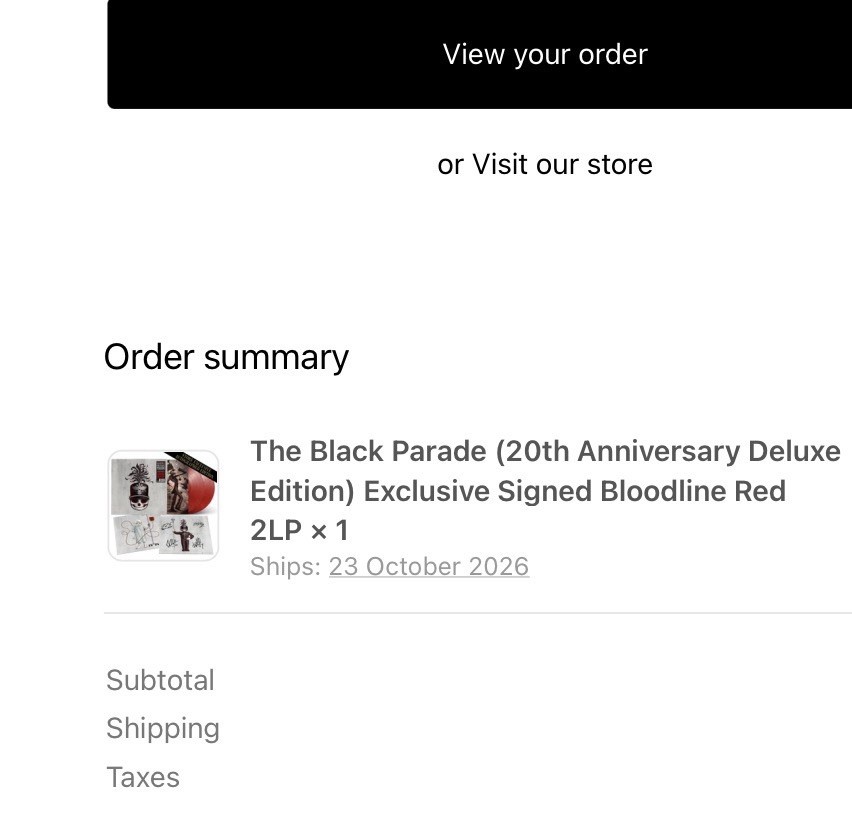Click the 23 October 2026 ship date
852x827 pixels.
(x=429, y=566)
